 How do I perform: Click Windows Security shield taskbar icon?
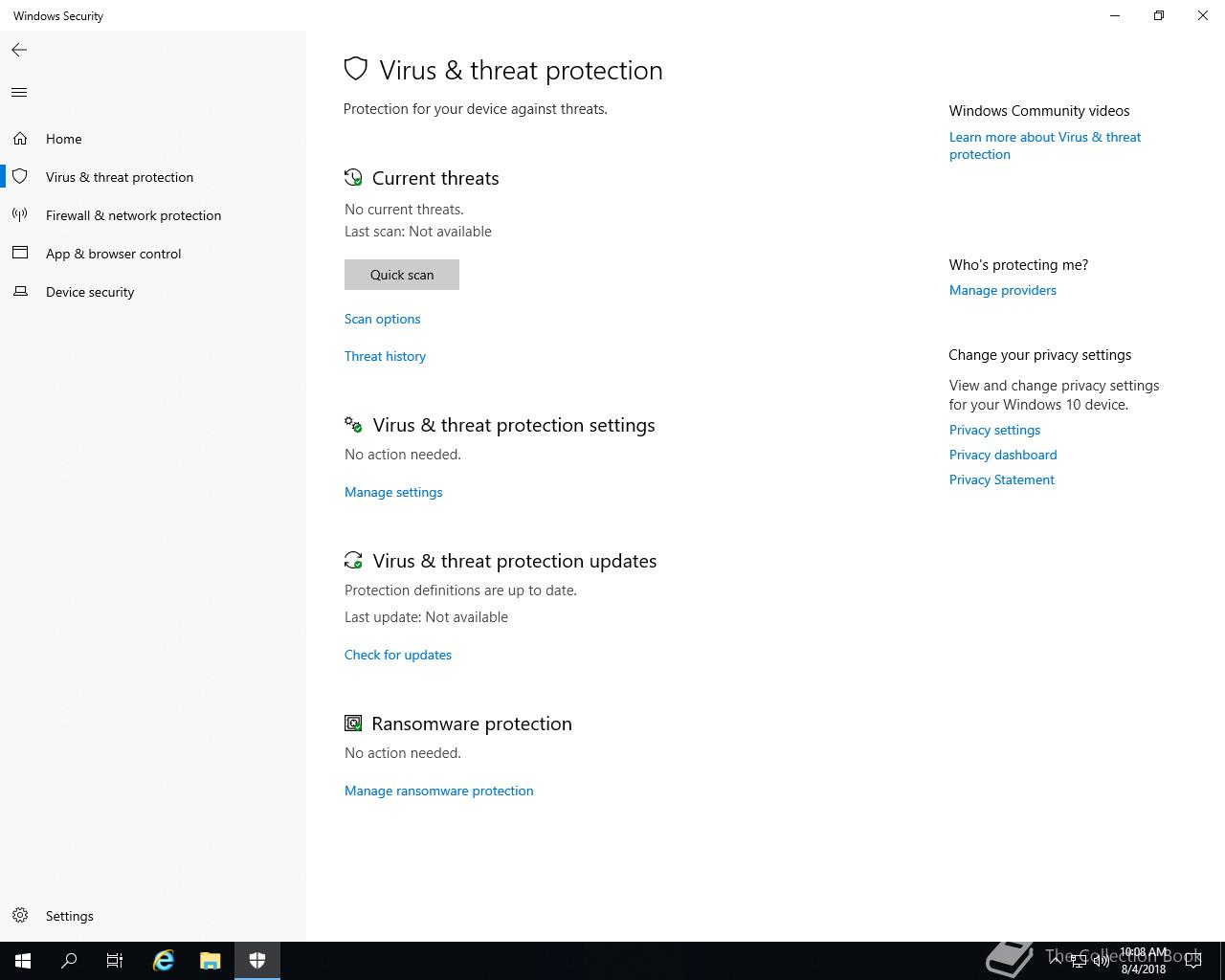tap(257, 961)
